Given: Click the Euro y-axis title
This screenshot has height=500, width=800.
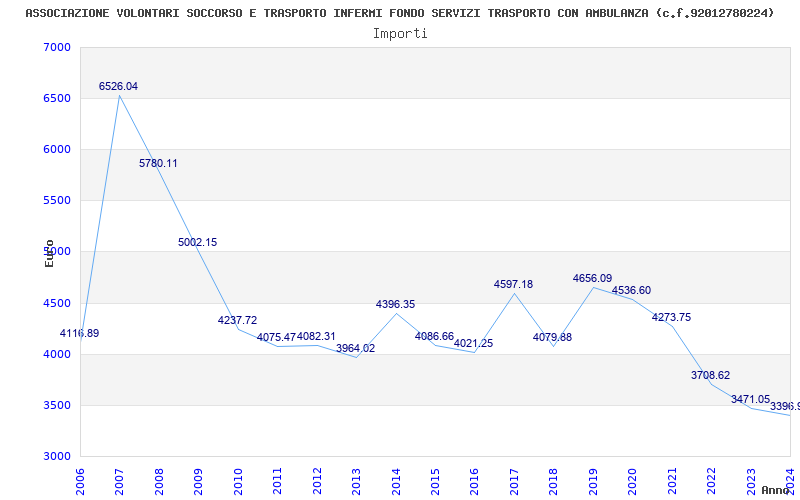Looking at the screenshot, I should [49, 253].
